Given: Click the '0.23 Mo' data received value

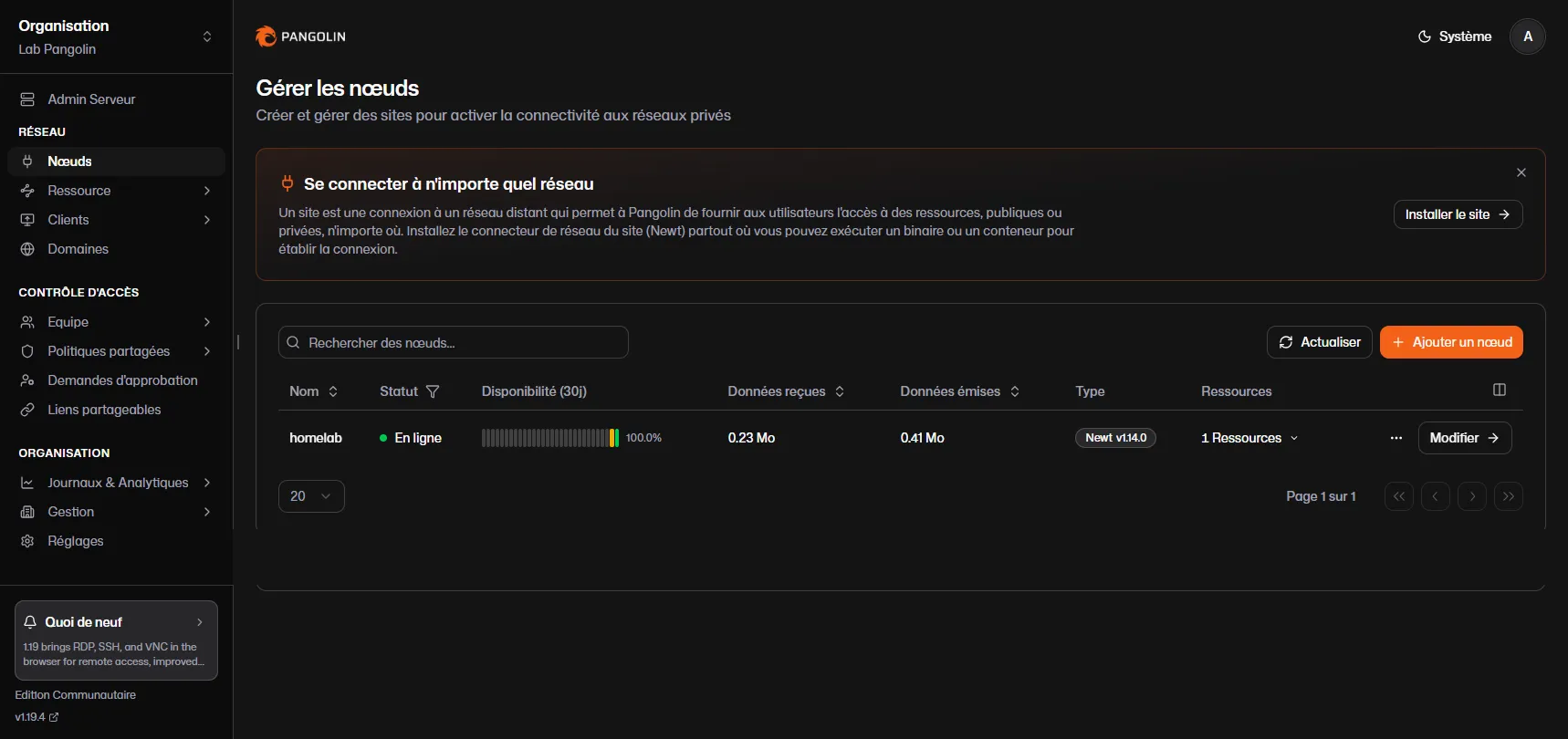Looking at the screenshot, I should (751, 438).
